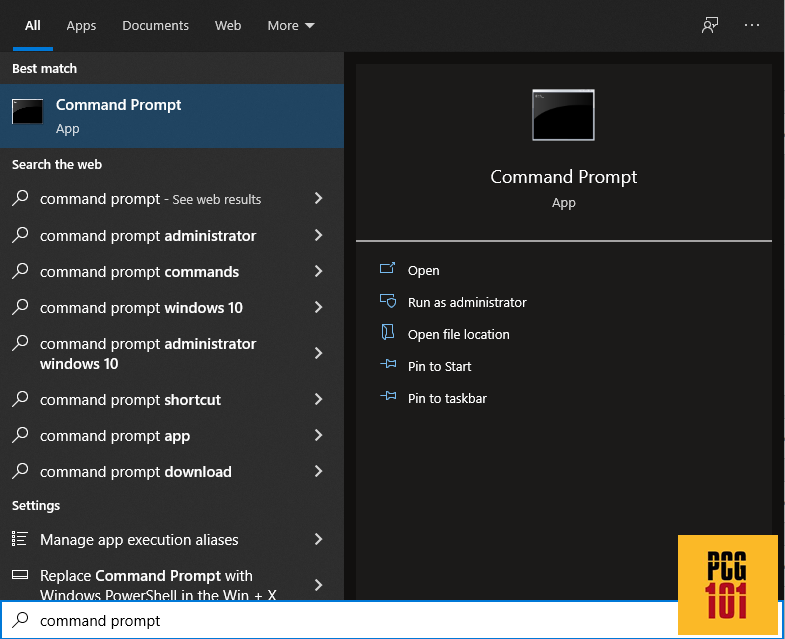Expand arrow for command prompt administrator suggestion

coord(318,235)
